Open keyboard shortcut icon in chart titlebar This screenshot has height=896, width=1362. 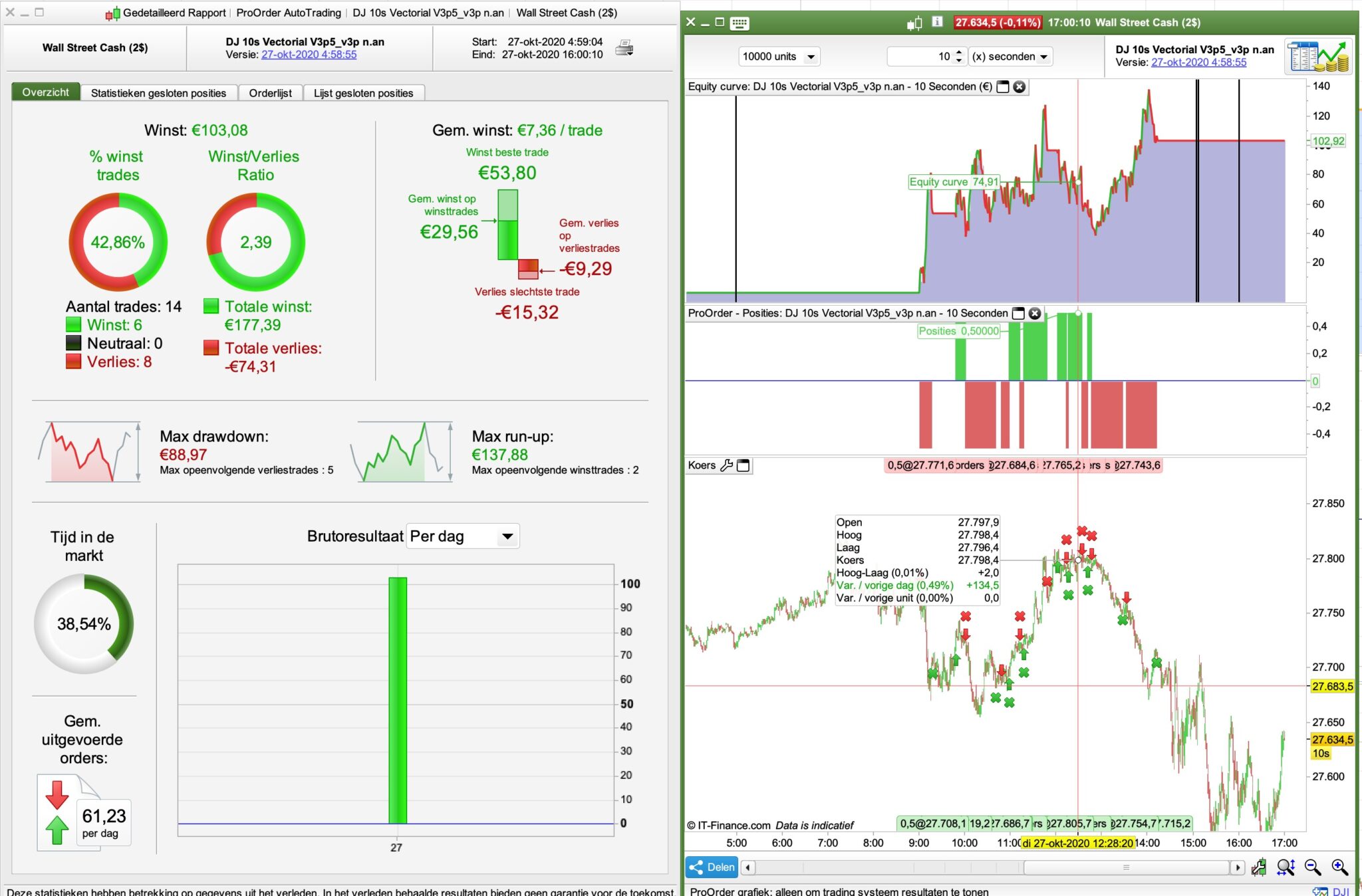739,23
